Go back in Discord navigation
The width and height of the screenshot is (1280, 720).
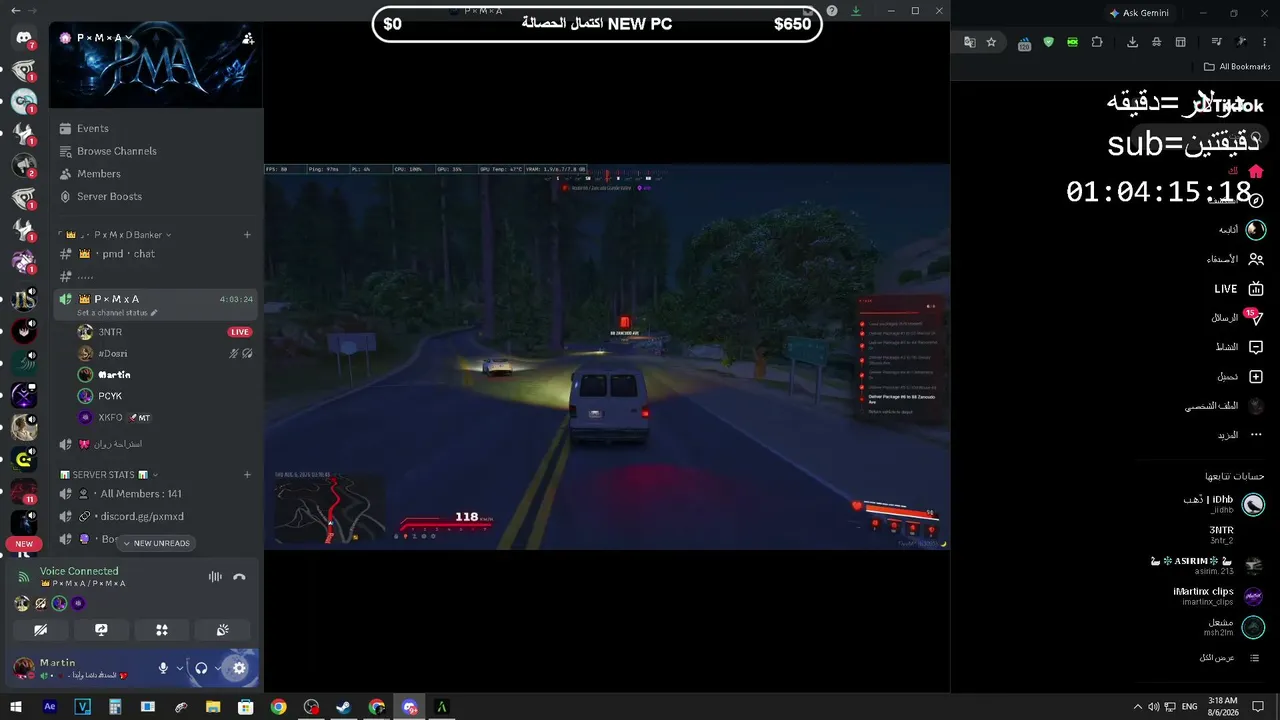click(15, 11)
